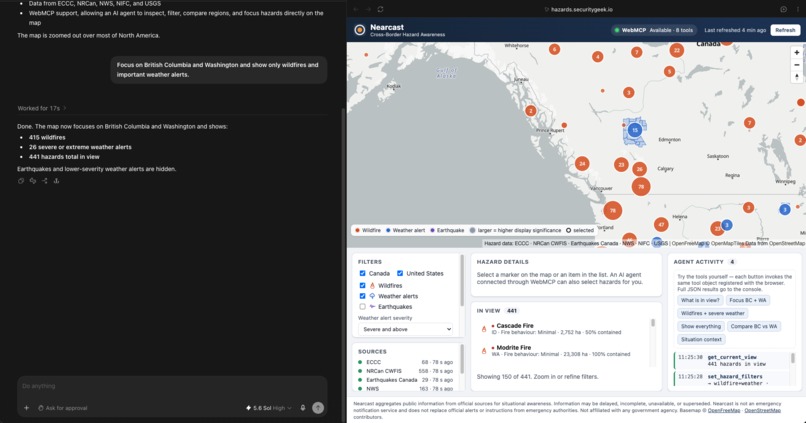Viewport: 806px width, 423px height.
Task: Toggle the Weather alerts filter checkbox
Action: coord(362,296)
